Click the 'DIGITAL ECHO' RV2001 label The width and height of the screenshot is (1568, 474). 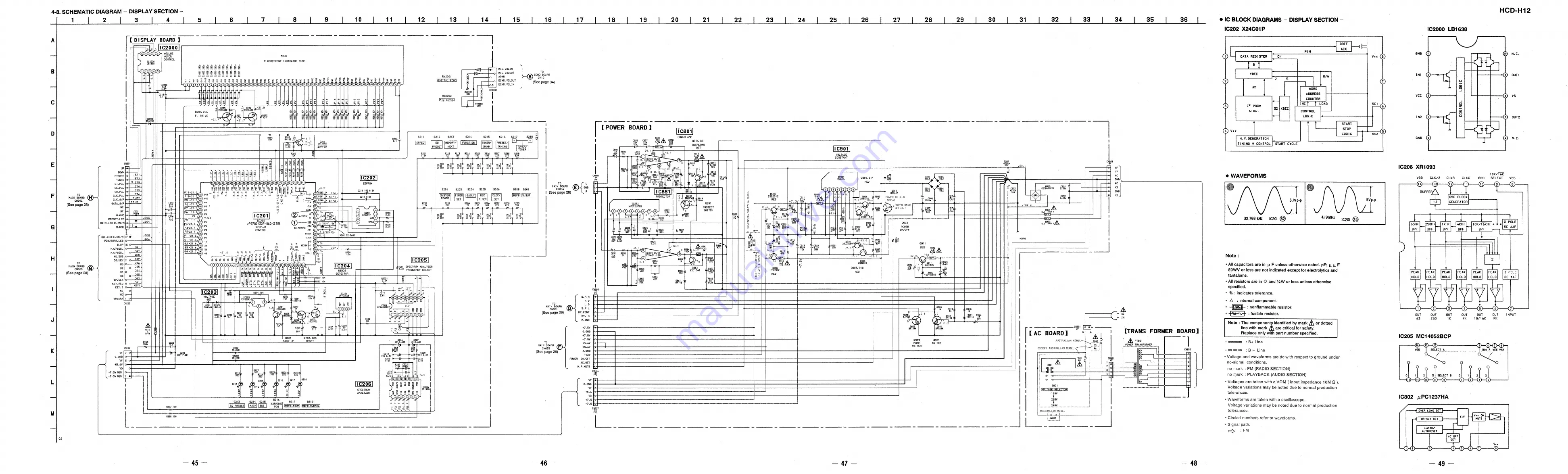pos(447,80)
